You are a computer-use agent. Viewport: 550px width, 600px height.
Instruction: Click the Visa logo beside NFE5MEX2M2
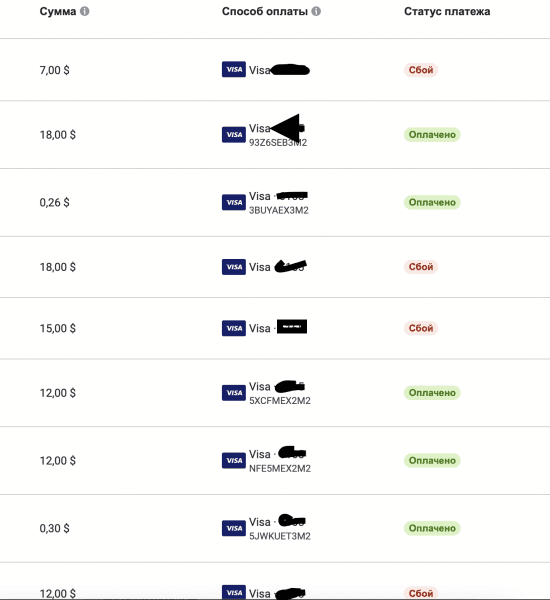234,461
